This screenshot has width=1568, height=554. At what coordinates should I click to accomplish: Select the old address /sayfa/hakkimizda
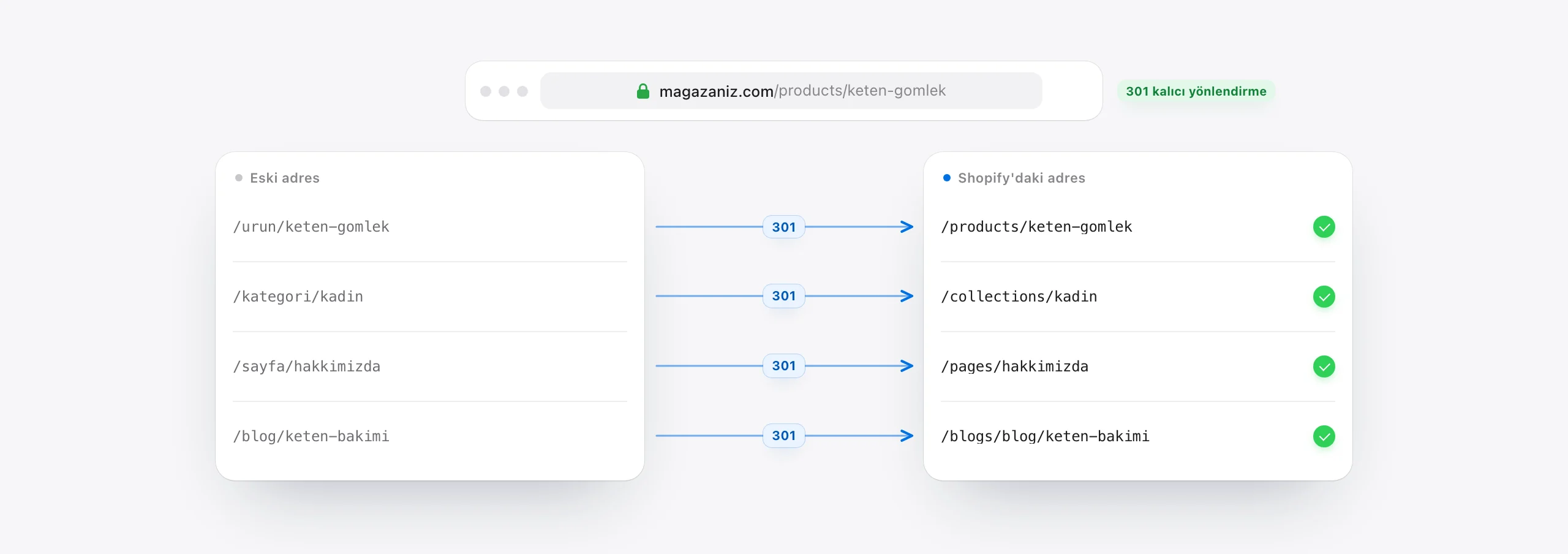pyautogui.click(x=307, y=366)
